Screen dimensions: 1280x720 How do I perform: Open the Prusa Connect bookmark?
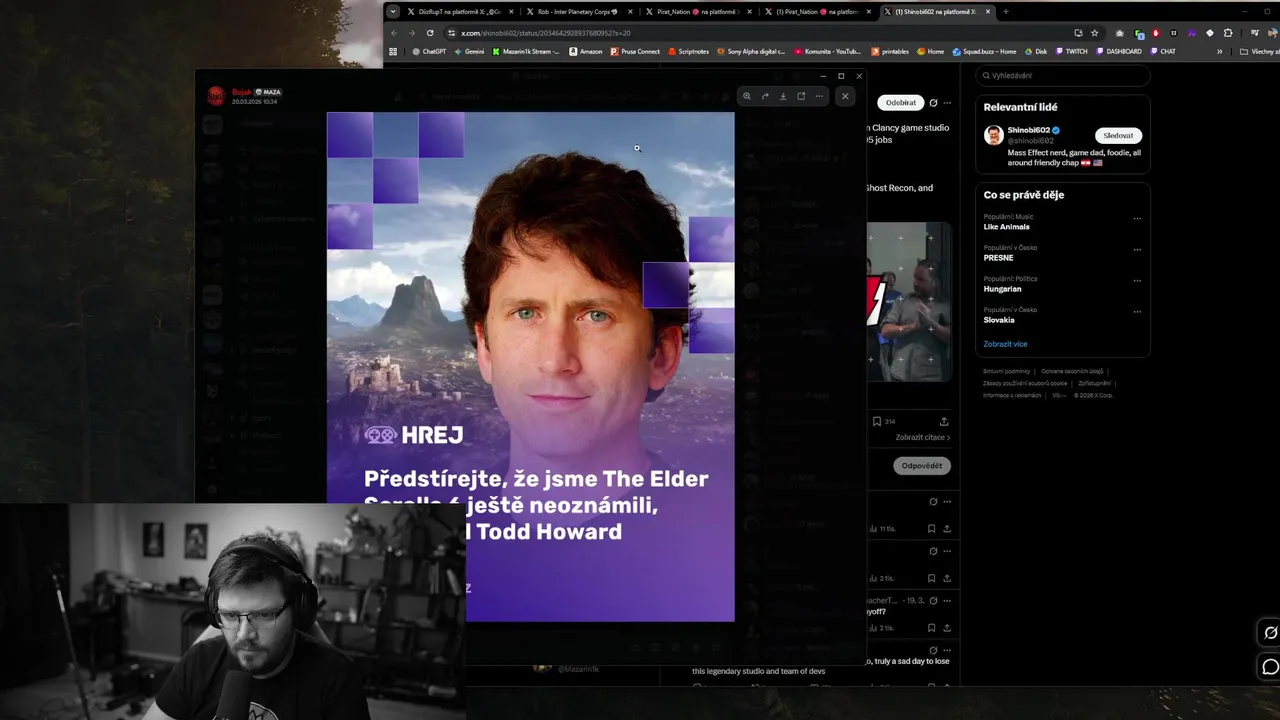tap(635, 51)
